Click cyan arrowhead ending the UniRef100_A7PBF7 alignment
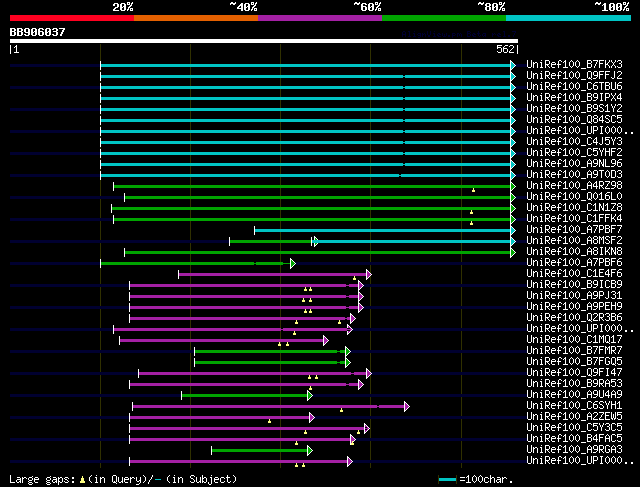The height and width of the screenshot is (487, 640). (513, 231)
